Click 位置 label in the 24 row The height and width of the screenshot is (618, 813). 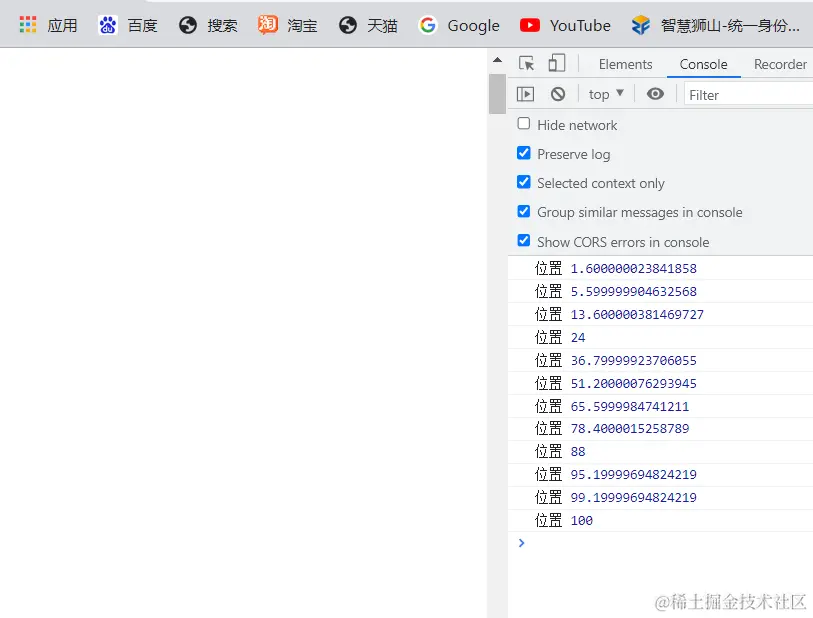pos(548,338)
